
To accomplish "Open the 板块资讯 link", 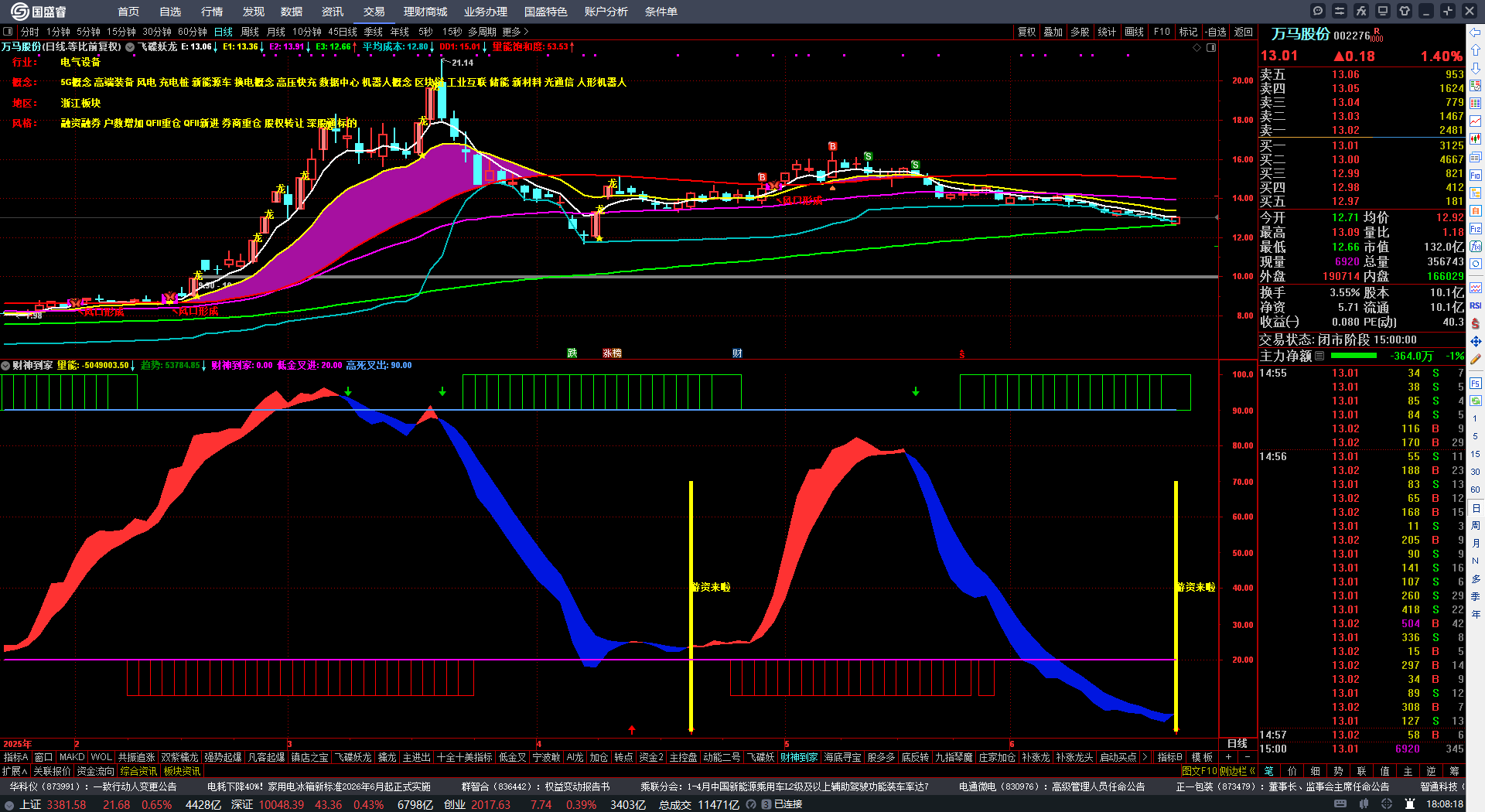I will 182,771.
